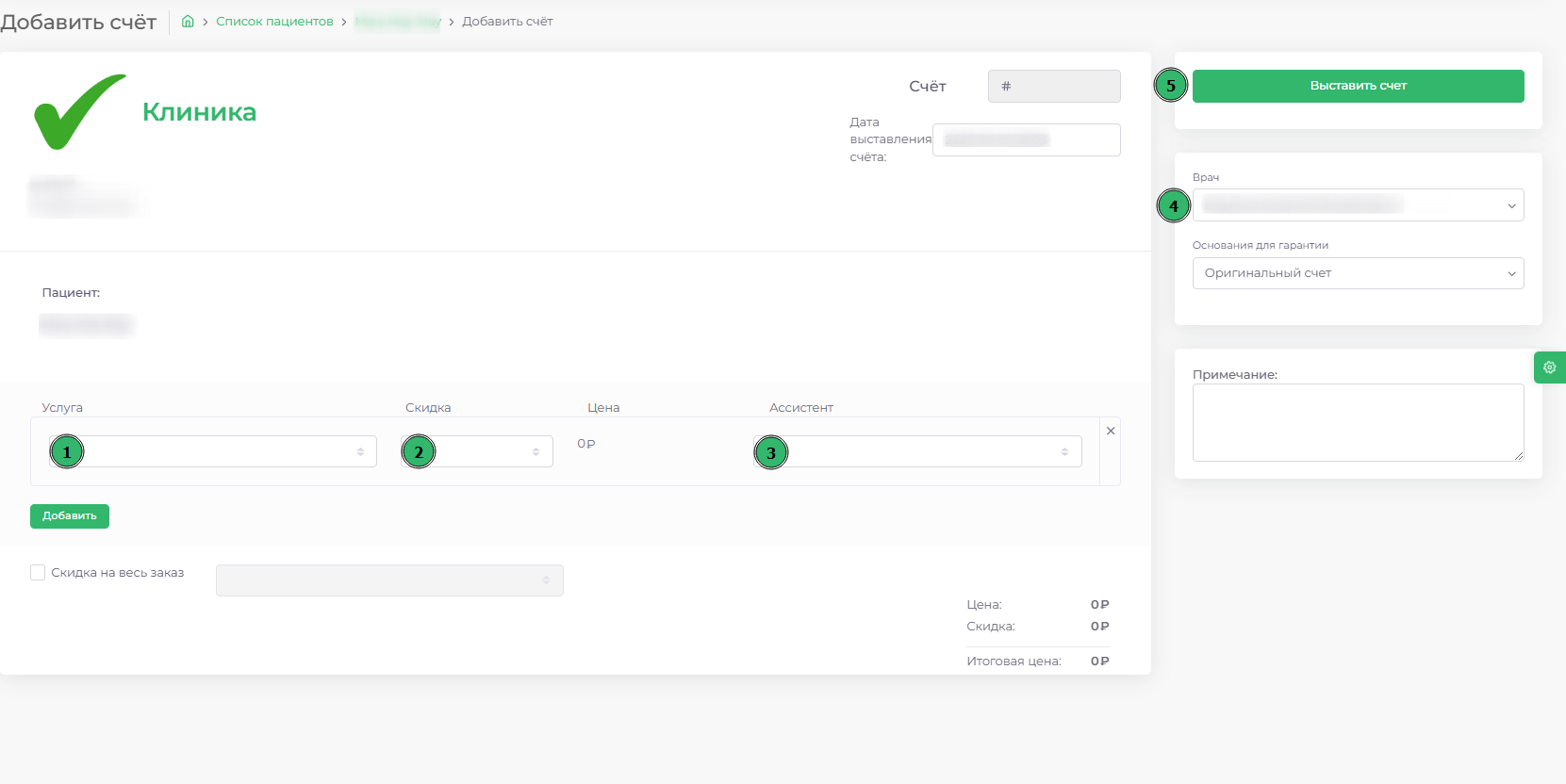The width and height of the screenshot is (1566, 784).
Task: Click into the Примечание text area
Action: (1357, 422)
